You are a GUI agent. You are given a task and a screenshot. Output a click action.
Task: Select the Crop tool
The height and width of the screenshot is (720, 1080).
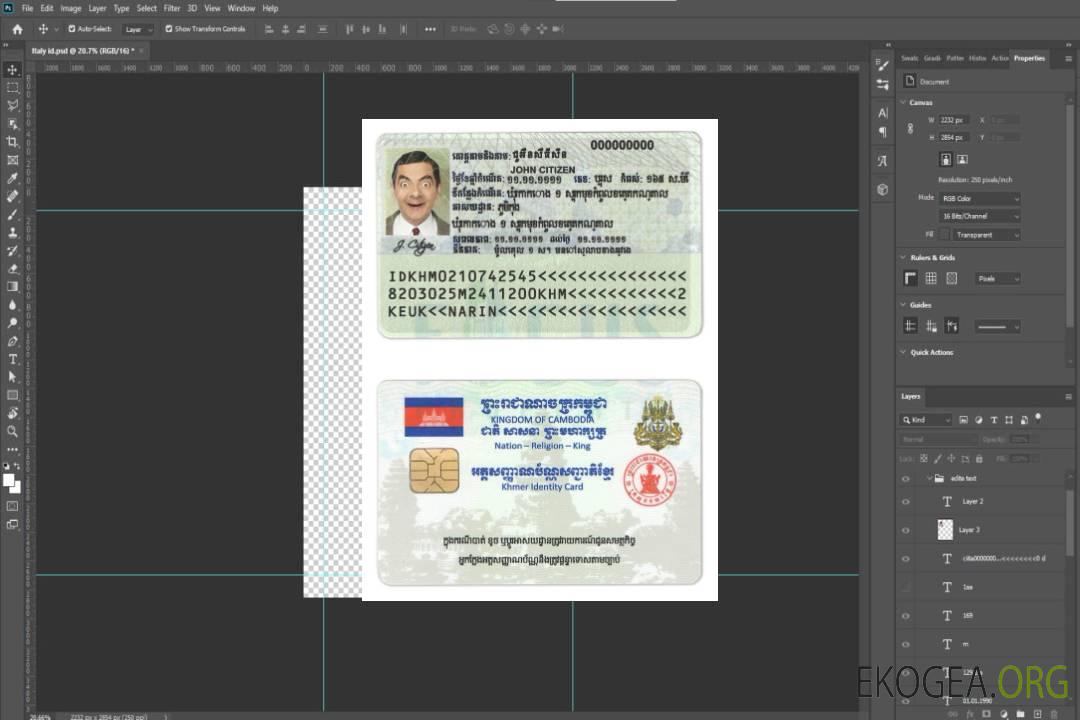coord(12,142)
